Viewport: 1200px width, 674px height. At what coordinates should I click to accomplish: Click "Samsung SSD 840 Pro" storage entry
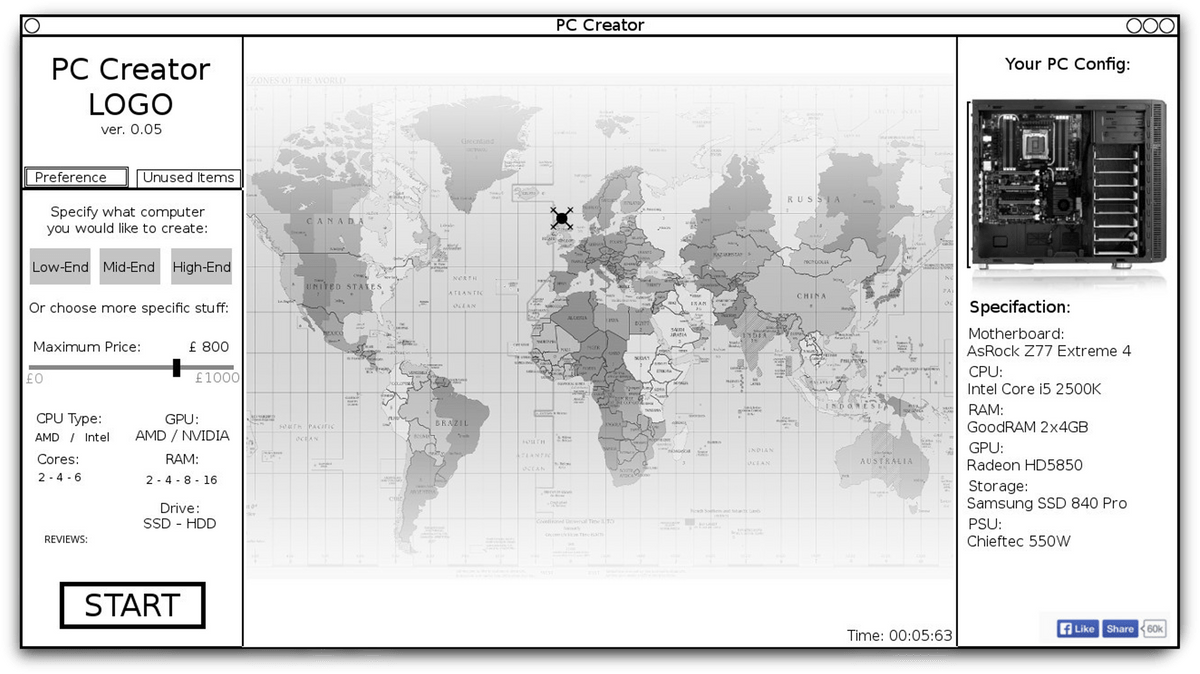1046,503
